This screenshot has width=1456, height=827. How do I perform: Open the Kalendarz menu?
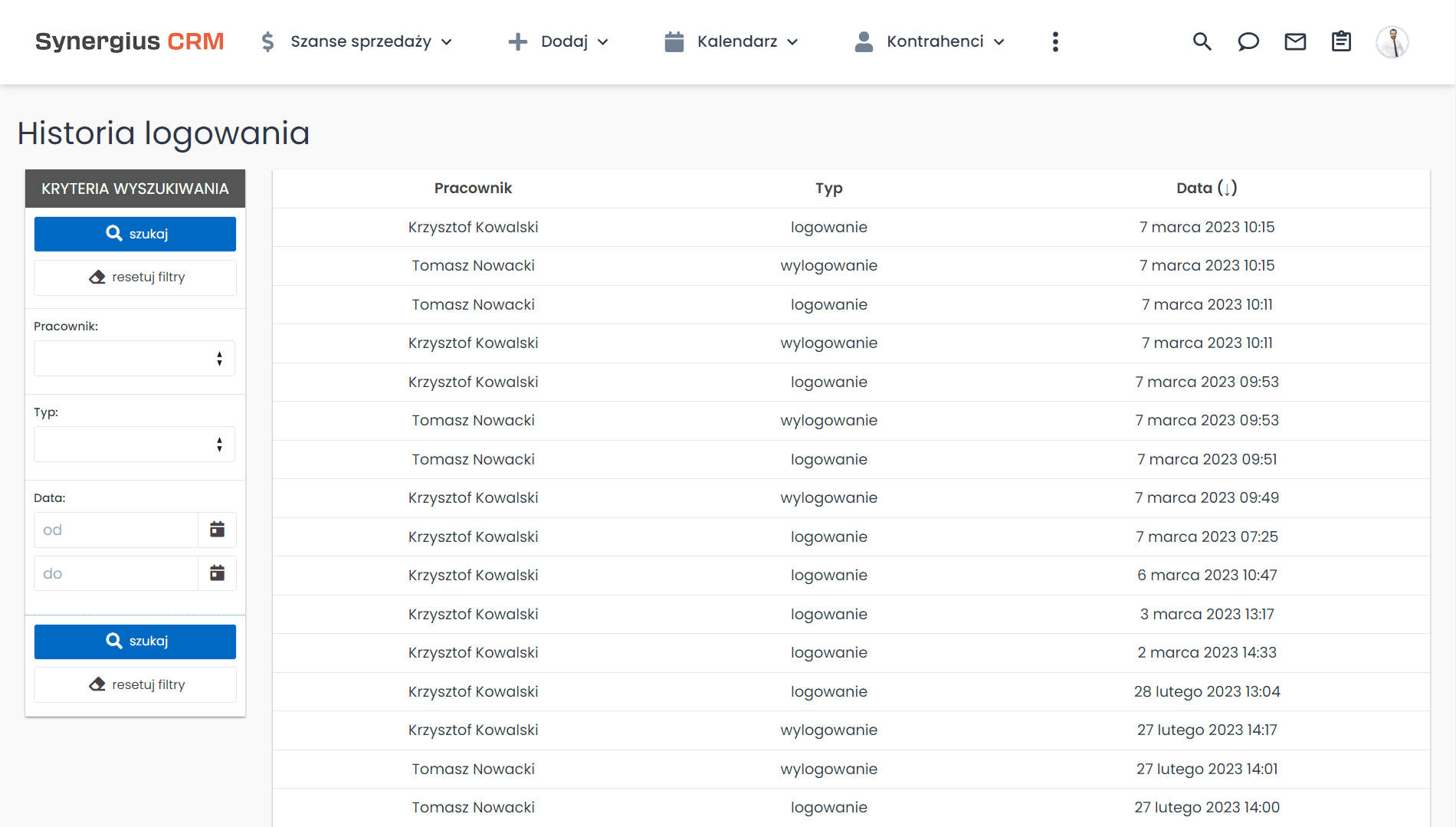click(737, 41)
